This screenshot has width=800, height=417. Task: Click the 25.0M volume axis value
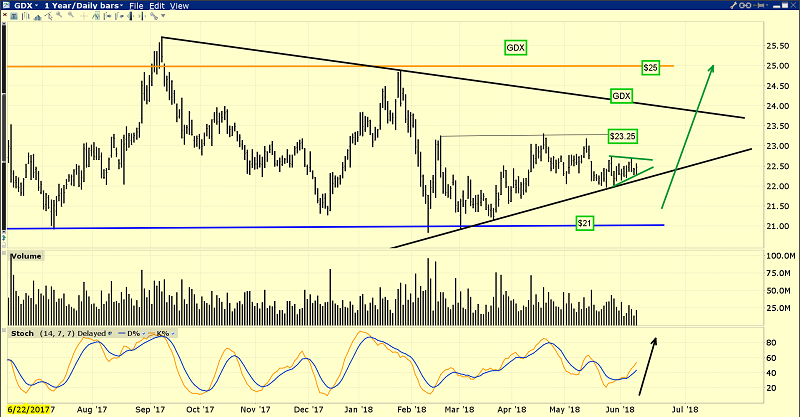[x=781, y=308]
